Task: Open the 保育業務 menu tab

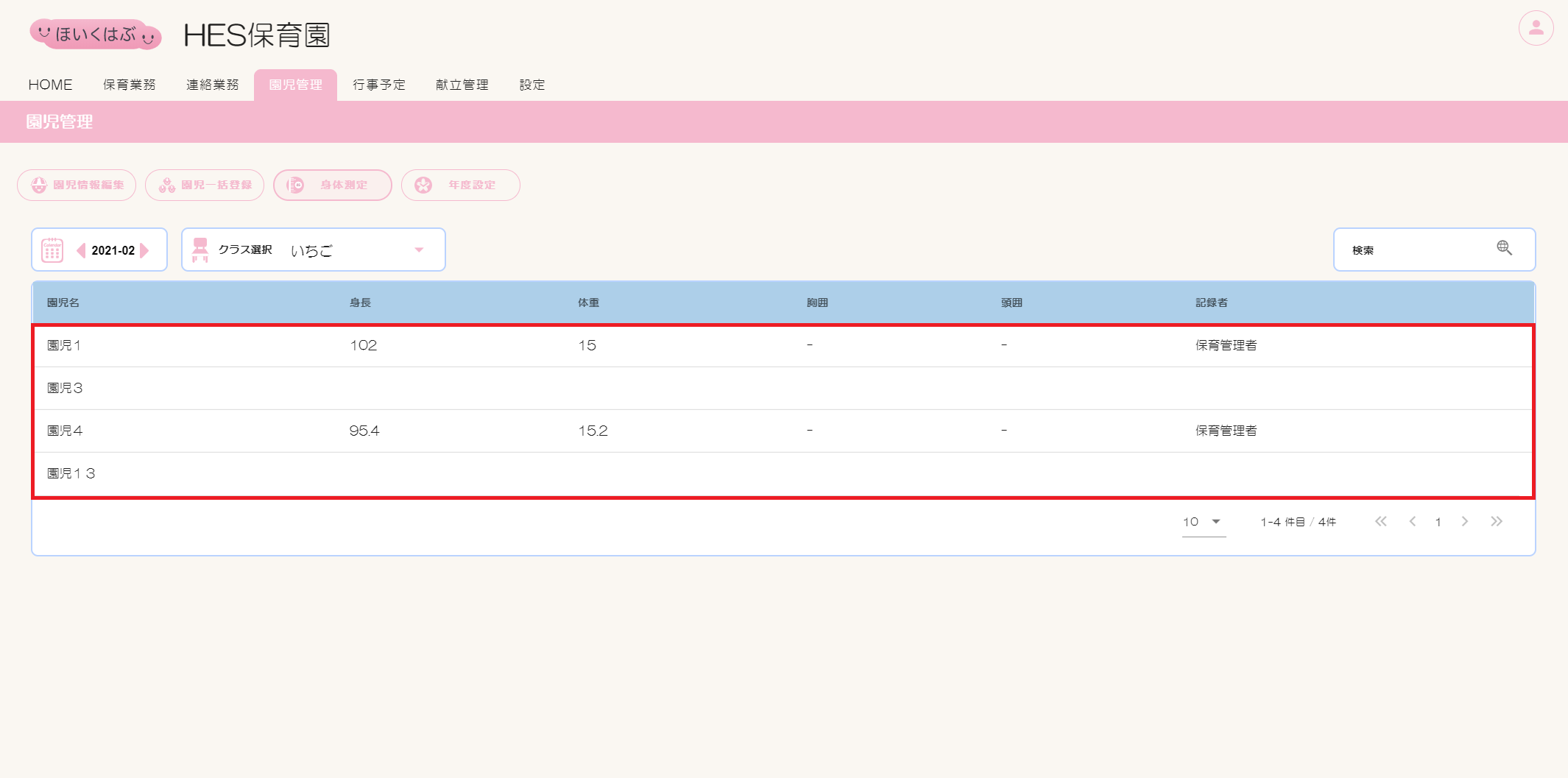Action: coord(130,85)
